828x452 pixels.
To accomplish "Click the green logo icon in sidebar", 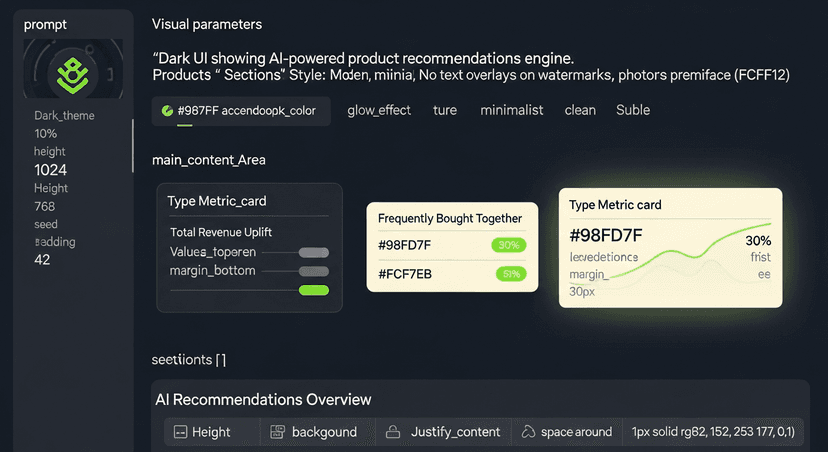I will [71, 73].
